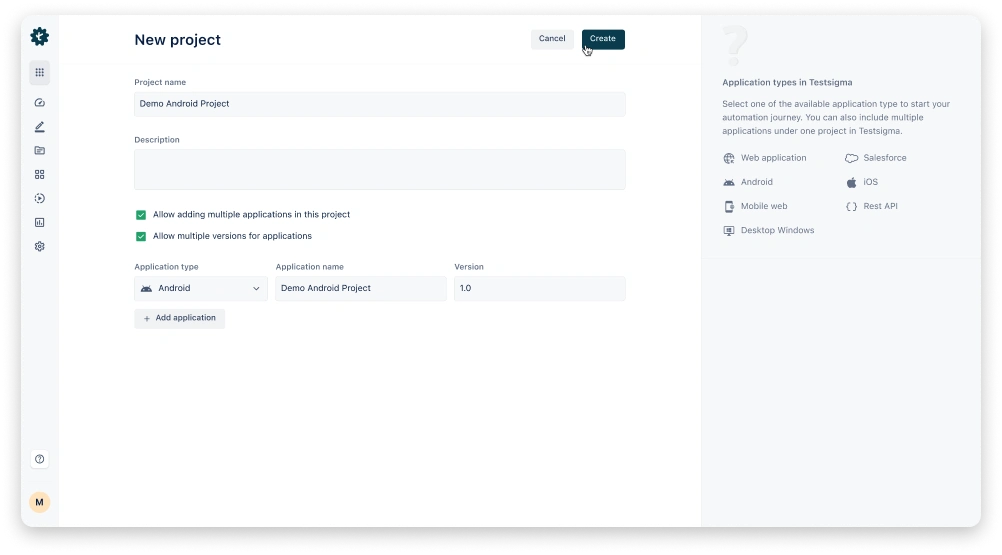Open the user avatar M menu

pyautogui.click(x=39, y=502)
